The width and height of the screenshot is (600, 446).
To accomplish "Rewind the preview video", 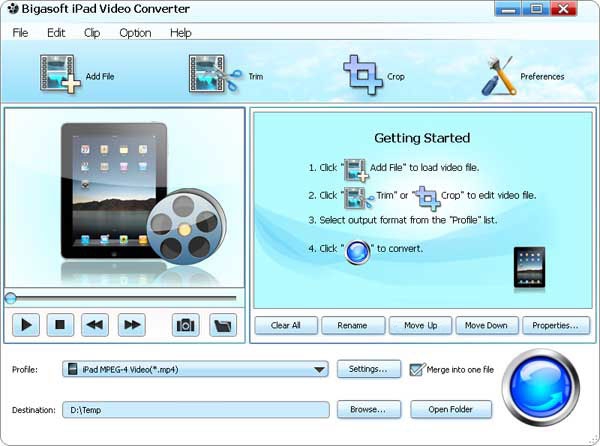I will click(x=95, y=325).
